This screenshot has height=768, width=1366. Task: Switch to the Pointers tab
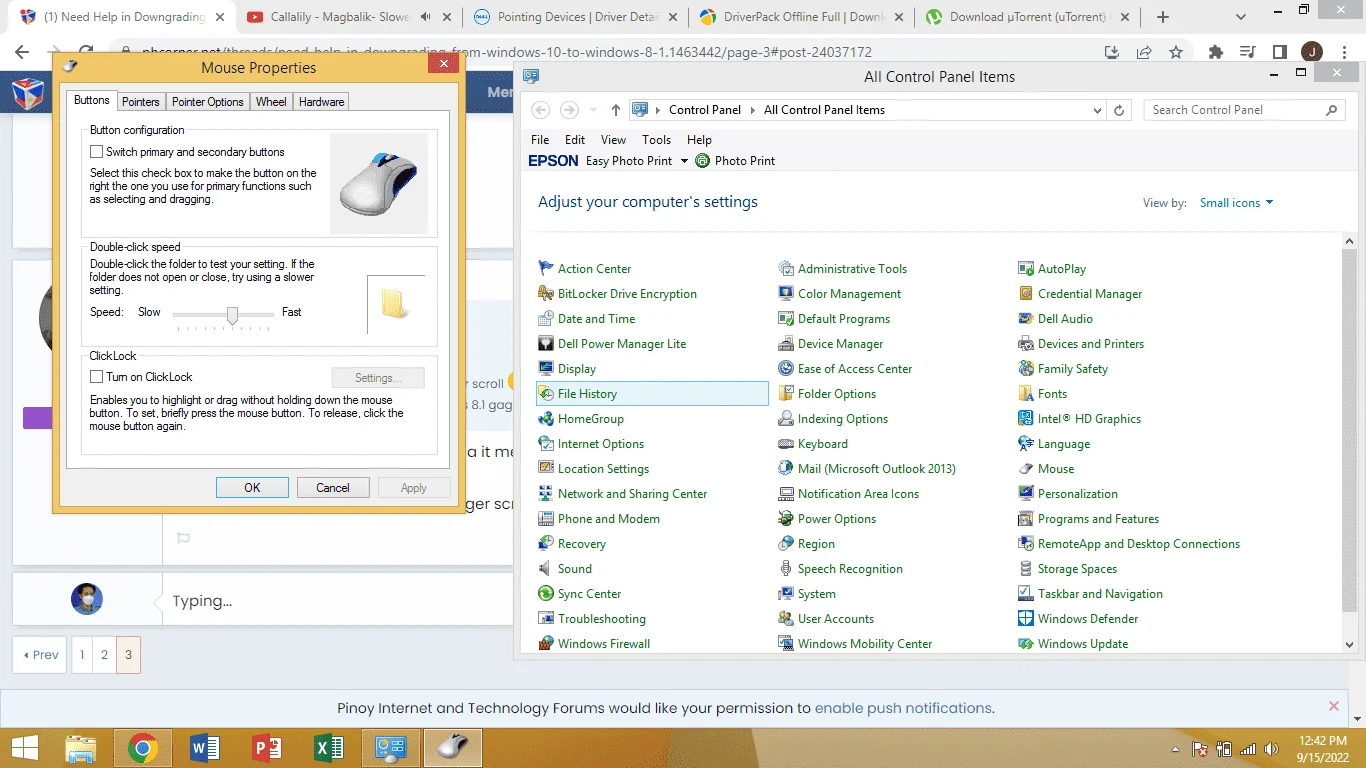point(141,102)
